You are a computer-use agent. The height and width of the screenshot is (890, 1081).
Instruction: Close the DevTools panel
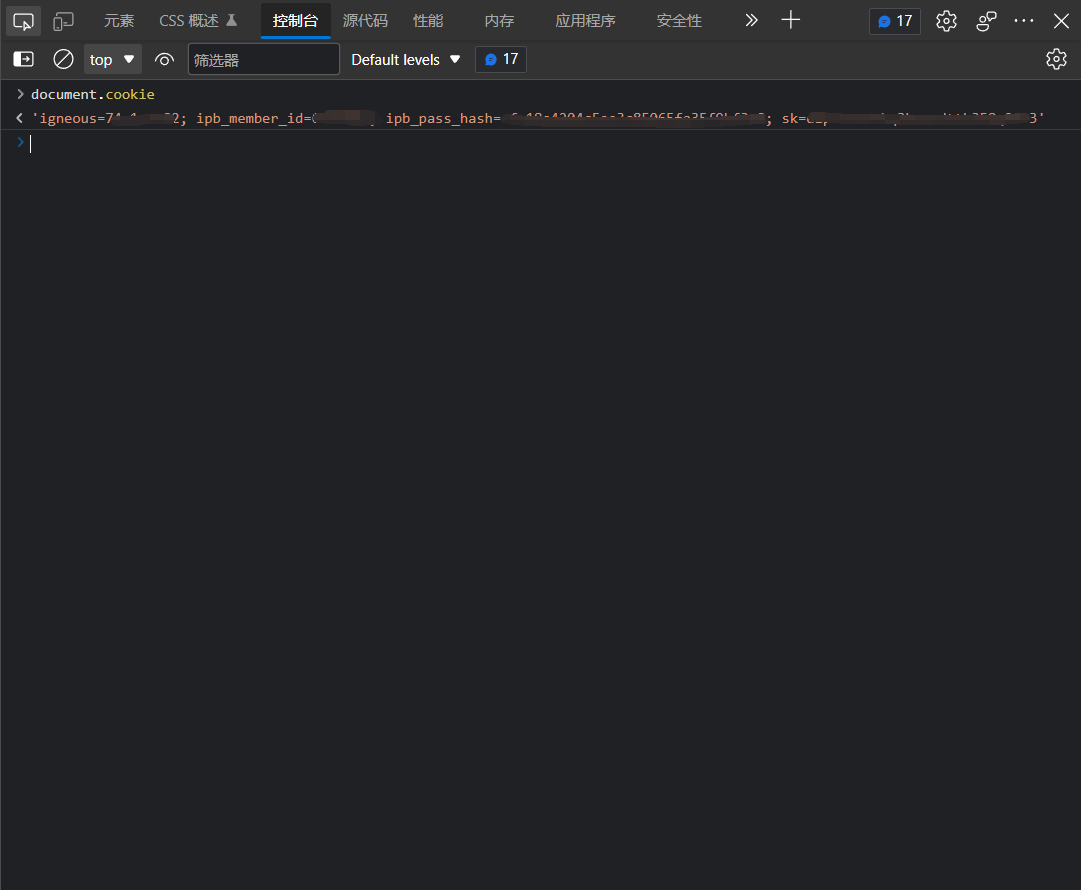1061,21
